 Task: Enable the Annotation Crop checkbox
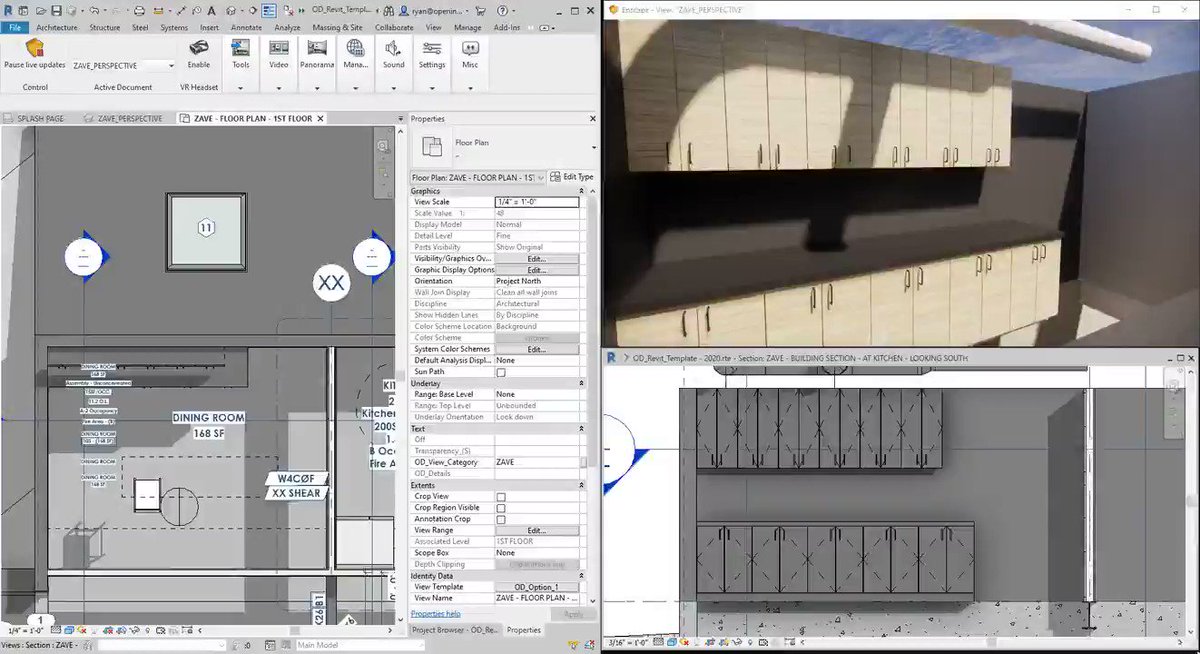(x=501, y=519)
